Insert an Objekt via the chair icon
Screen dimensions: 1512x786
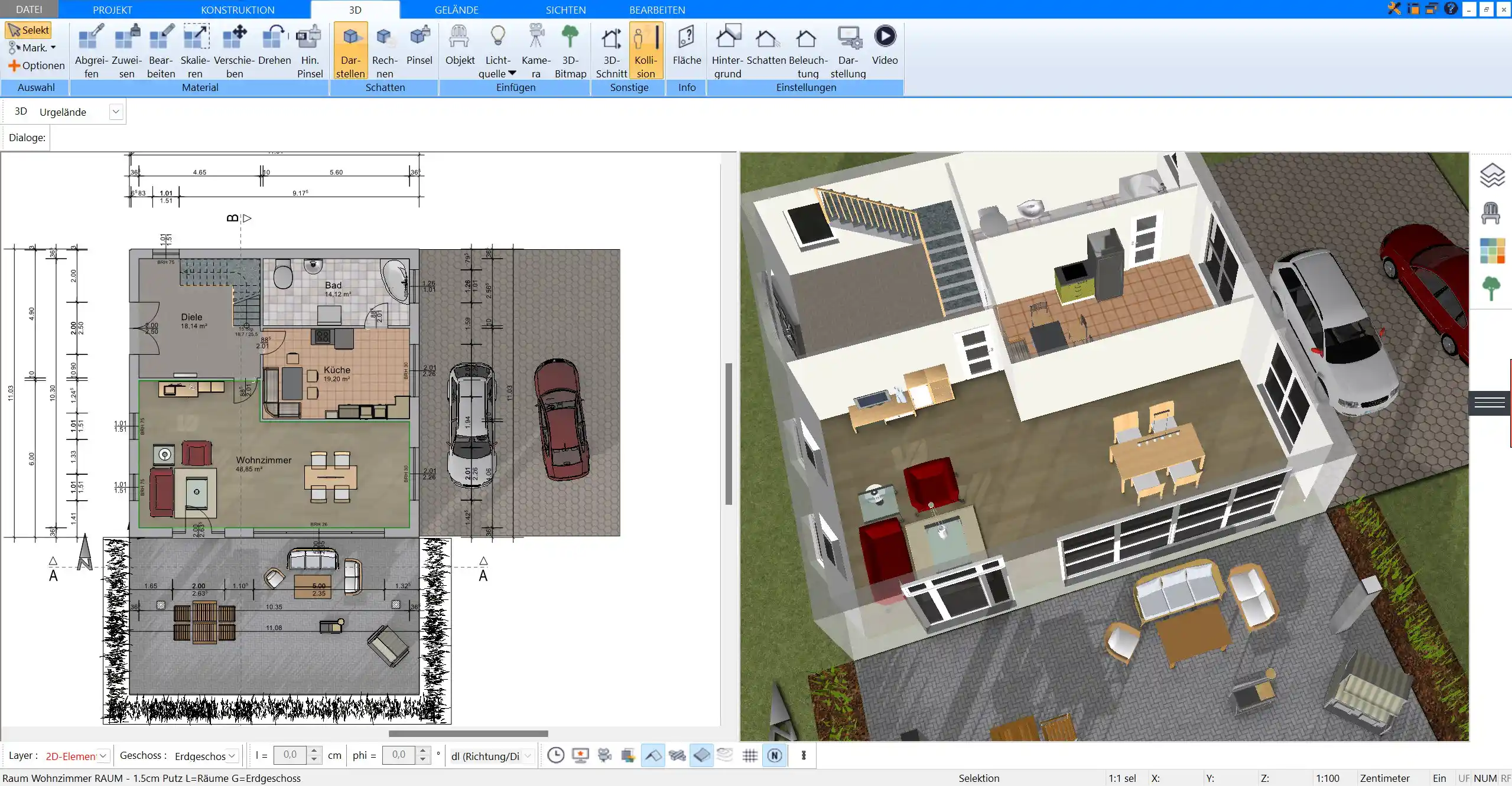(460, 45)
